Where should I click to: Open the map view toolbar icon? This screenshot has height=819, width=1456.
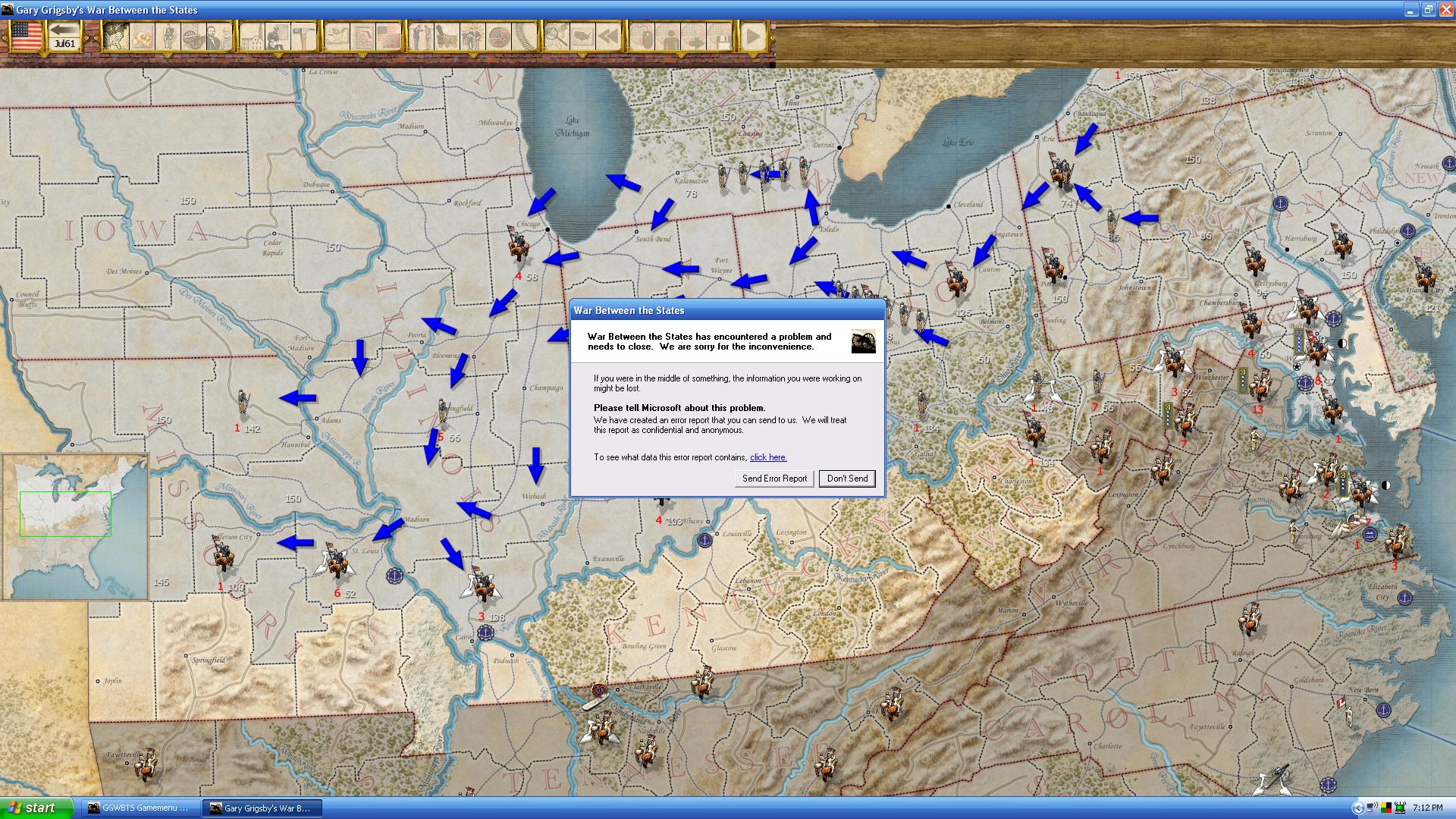pyautogui.click(x=116, y=36)
